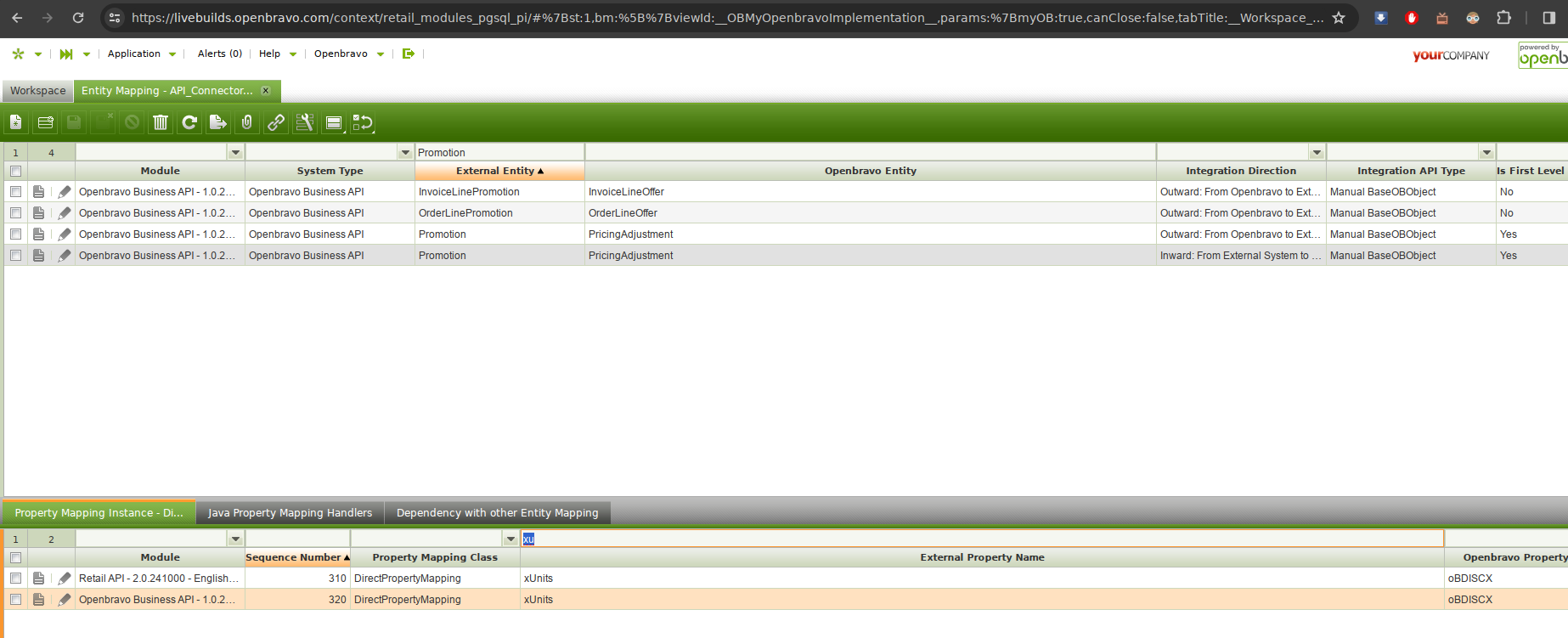
Task: Open the Integration Direction filter dropdown
Action: pyautogui.click(x=1317, y=153)
